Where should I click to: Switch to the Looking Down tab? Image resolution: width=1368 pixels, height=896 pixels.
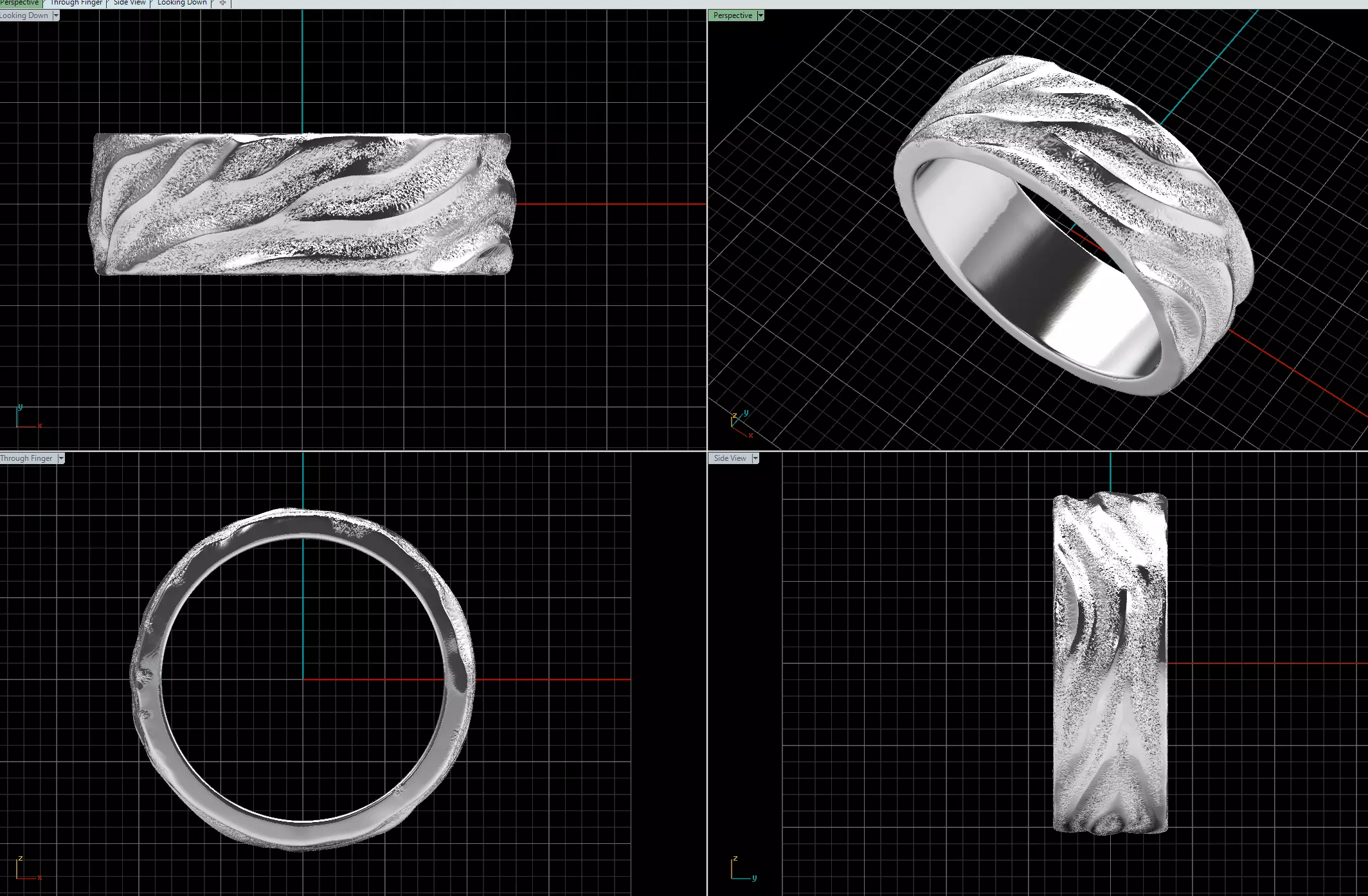pos(182,3)
